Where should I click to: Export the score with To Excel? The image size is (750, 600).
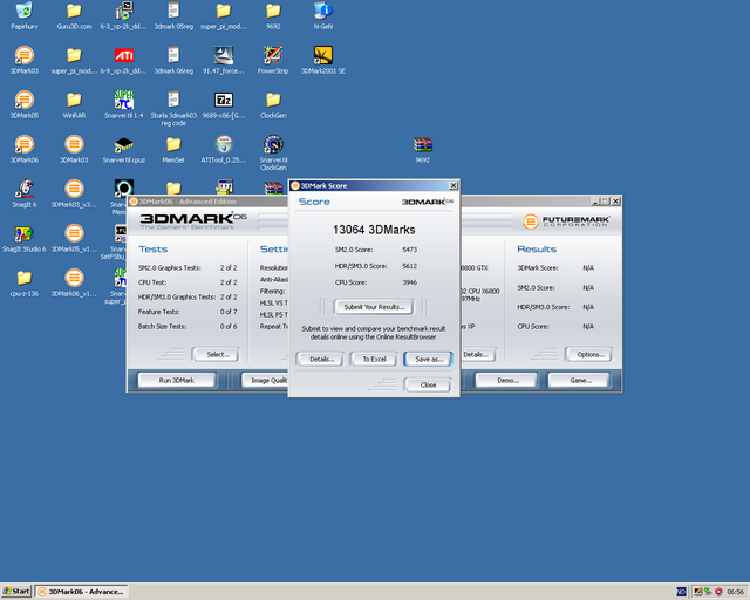coord(374,359)
